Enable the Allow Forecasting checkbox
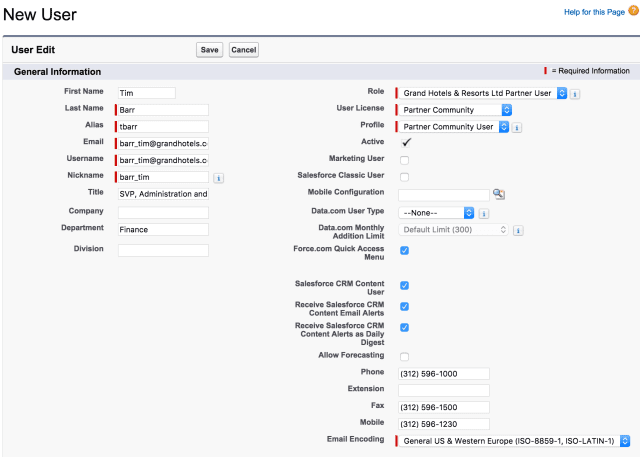The image size is (640, 457). [x=404, y=356]
